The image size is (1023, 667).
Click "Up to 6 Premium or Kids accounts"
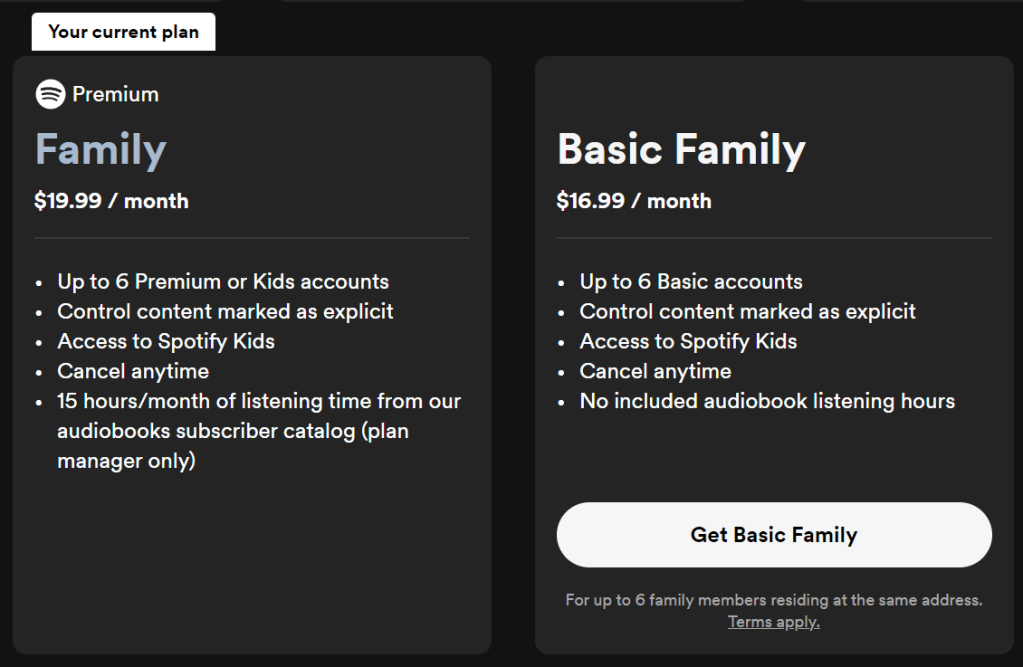(223, 281)
